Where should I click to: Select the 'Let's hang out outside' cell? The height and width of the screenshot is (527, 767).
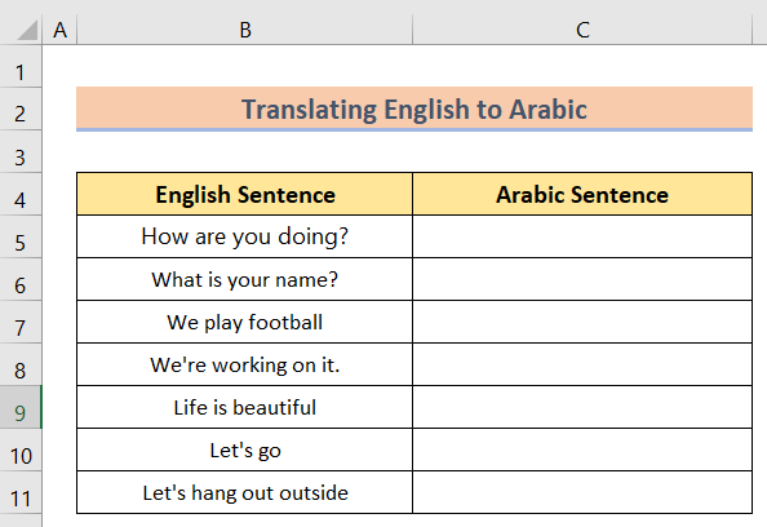click(245, 492)
